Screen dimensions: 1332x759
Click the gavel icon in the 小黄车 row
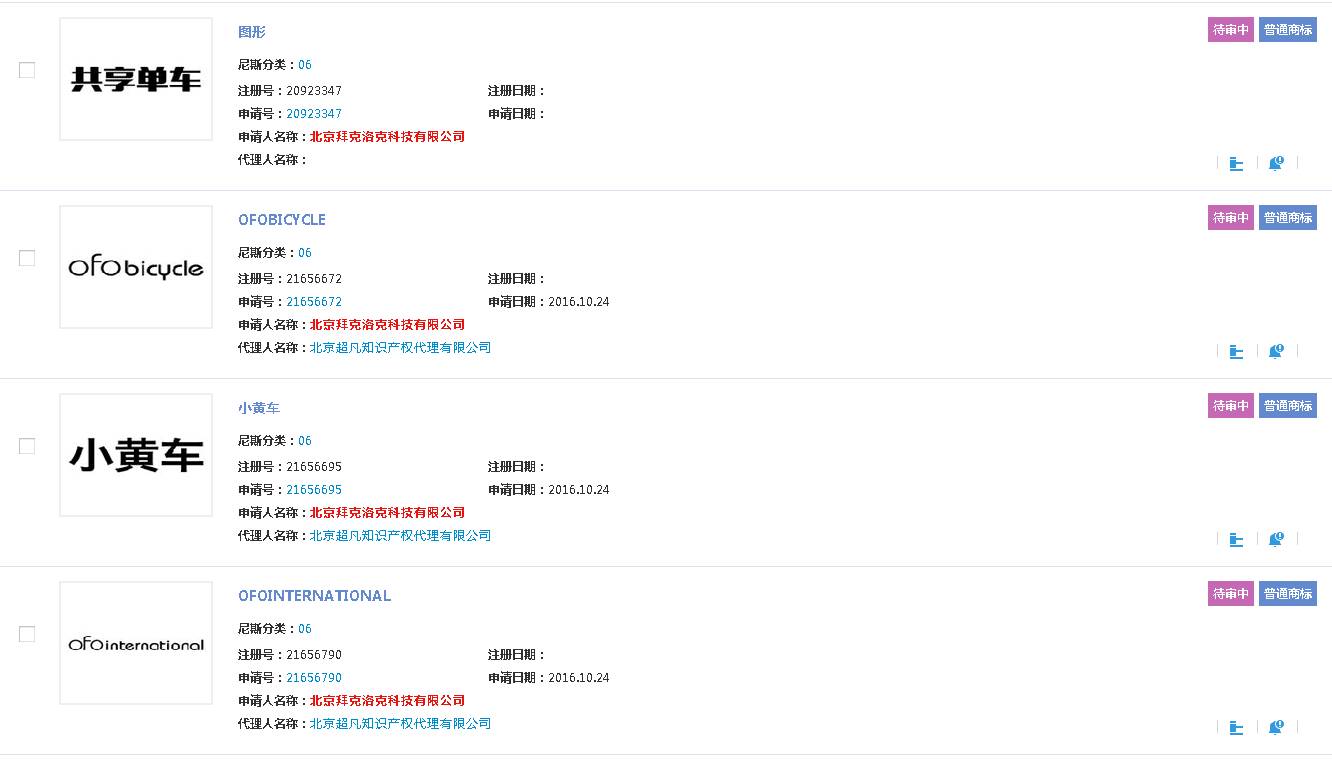point(1236,539)
